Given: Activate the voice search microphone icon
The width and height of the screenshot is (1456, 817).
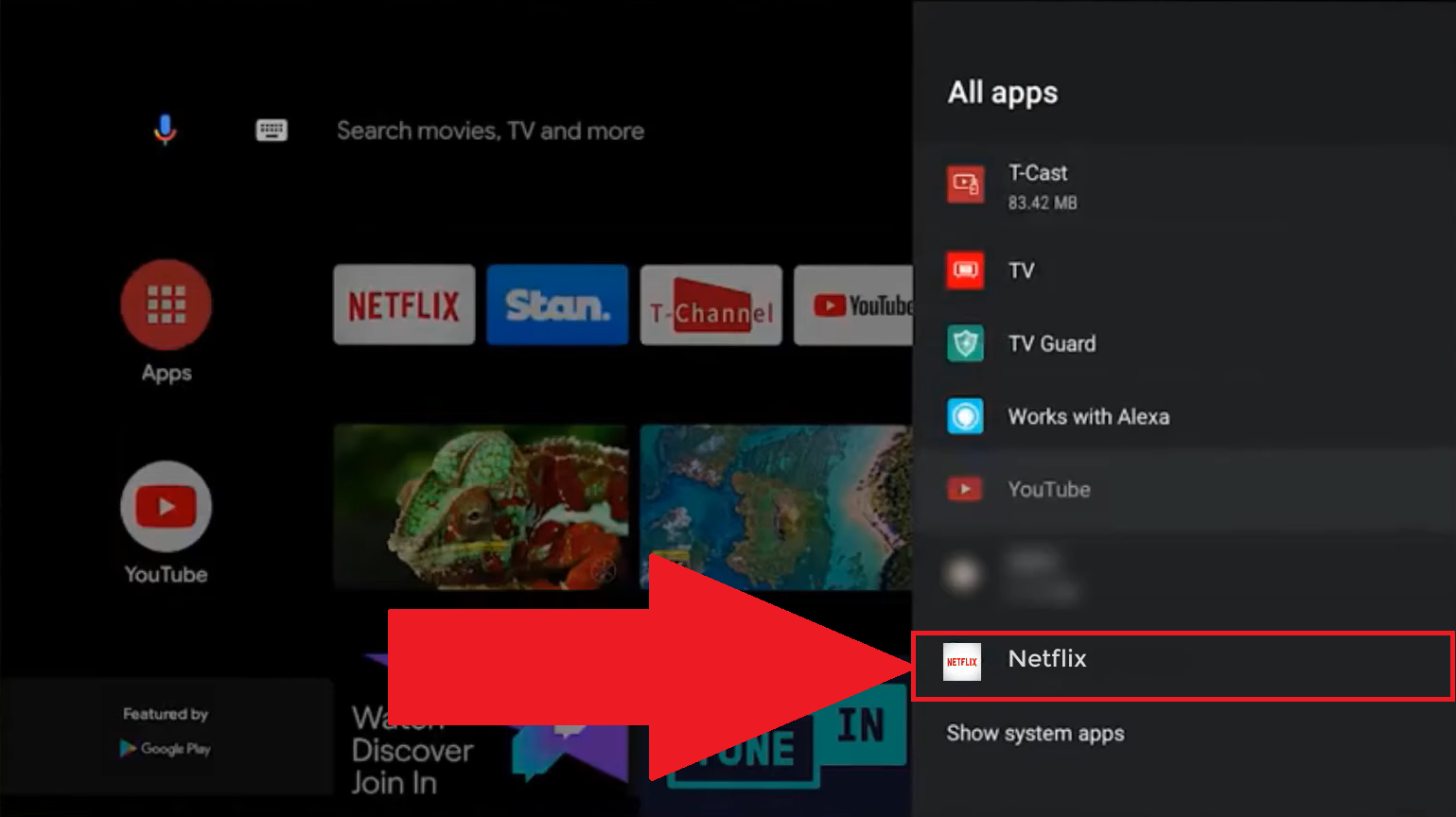Looking at the screenshot, I should (165, 130).
